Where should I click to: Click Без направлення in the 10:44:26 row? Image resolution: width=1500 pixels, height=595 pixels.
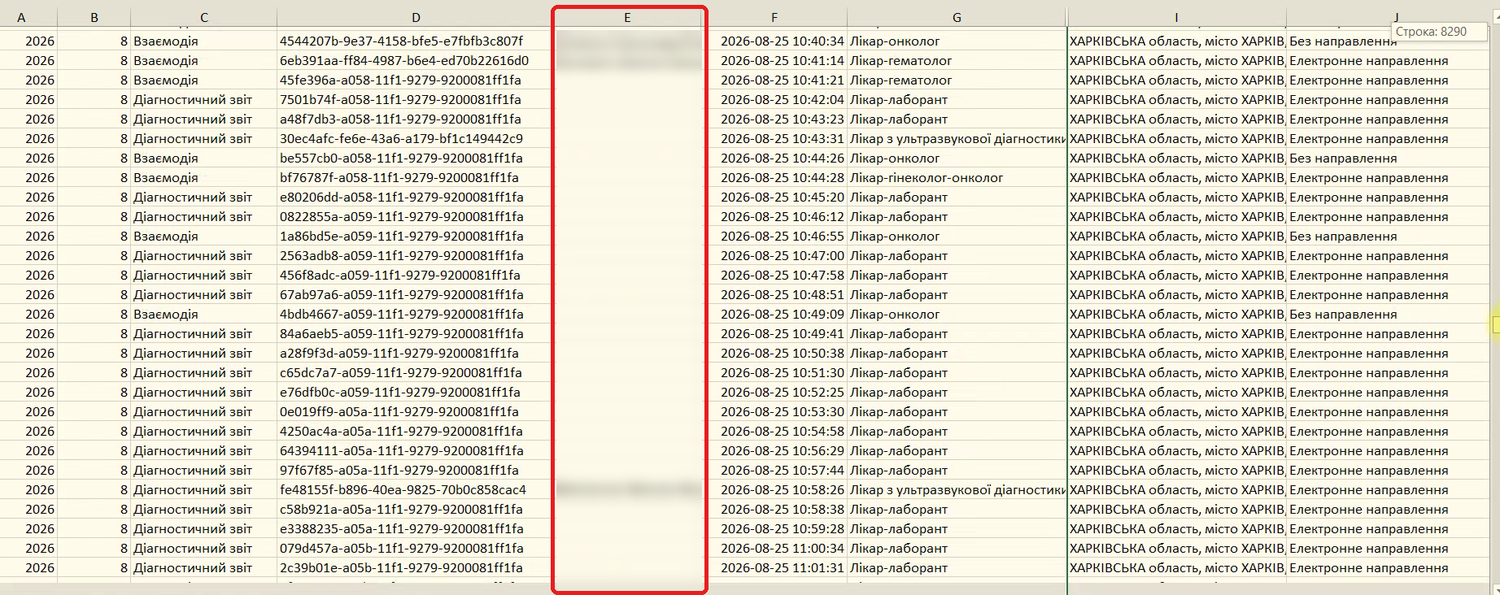click(1343, 158)
